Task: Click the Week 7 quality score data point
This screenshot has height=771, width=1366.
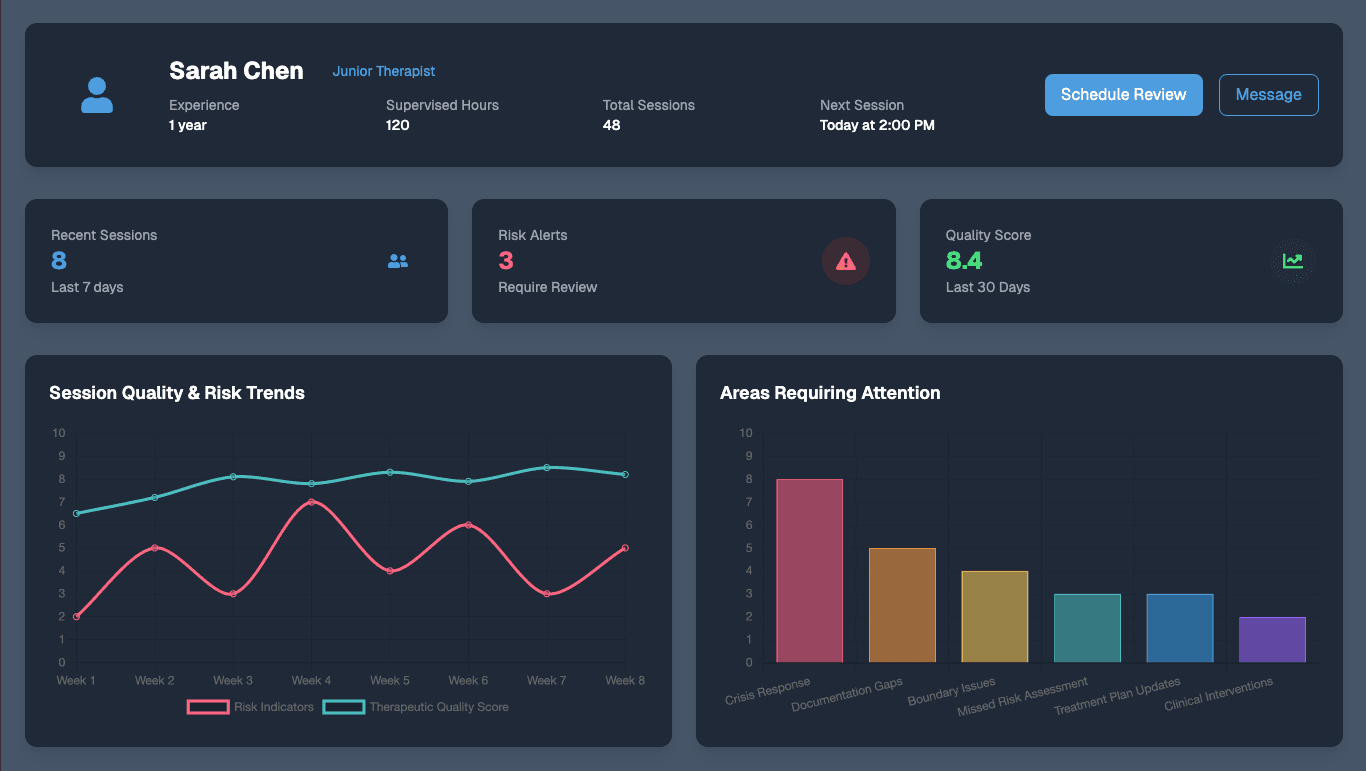Action: pyautogui.click(x=547, y=467)
